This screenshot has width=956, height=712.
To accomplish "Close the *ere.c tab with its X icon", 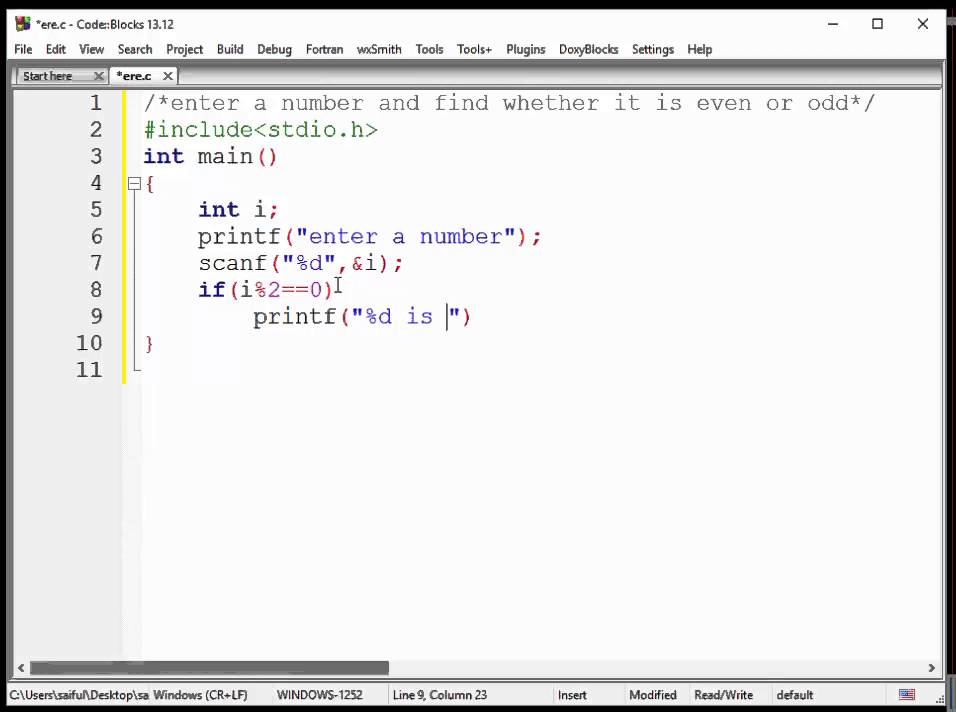I will click(x=167, y=75).
